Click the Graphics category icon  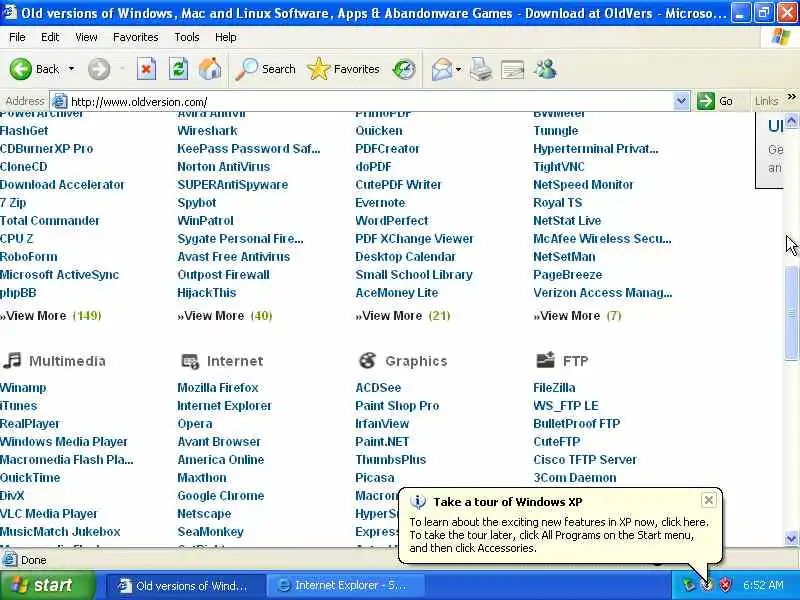point(367,360)
